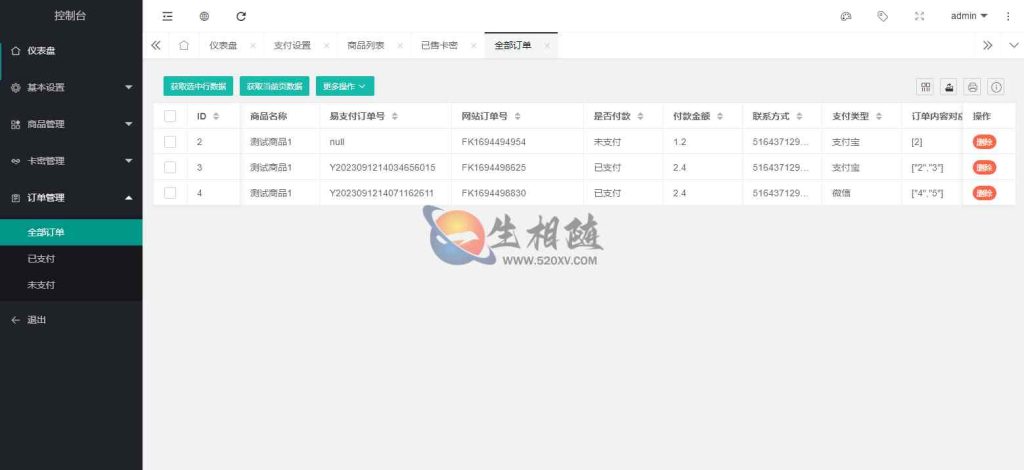Screen dimensions: 1024x470
Task: Delete the order with ID 4
Action: pyautogui.click(x=984, y=193)
